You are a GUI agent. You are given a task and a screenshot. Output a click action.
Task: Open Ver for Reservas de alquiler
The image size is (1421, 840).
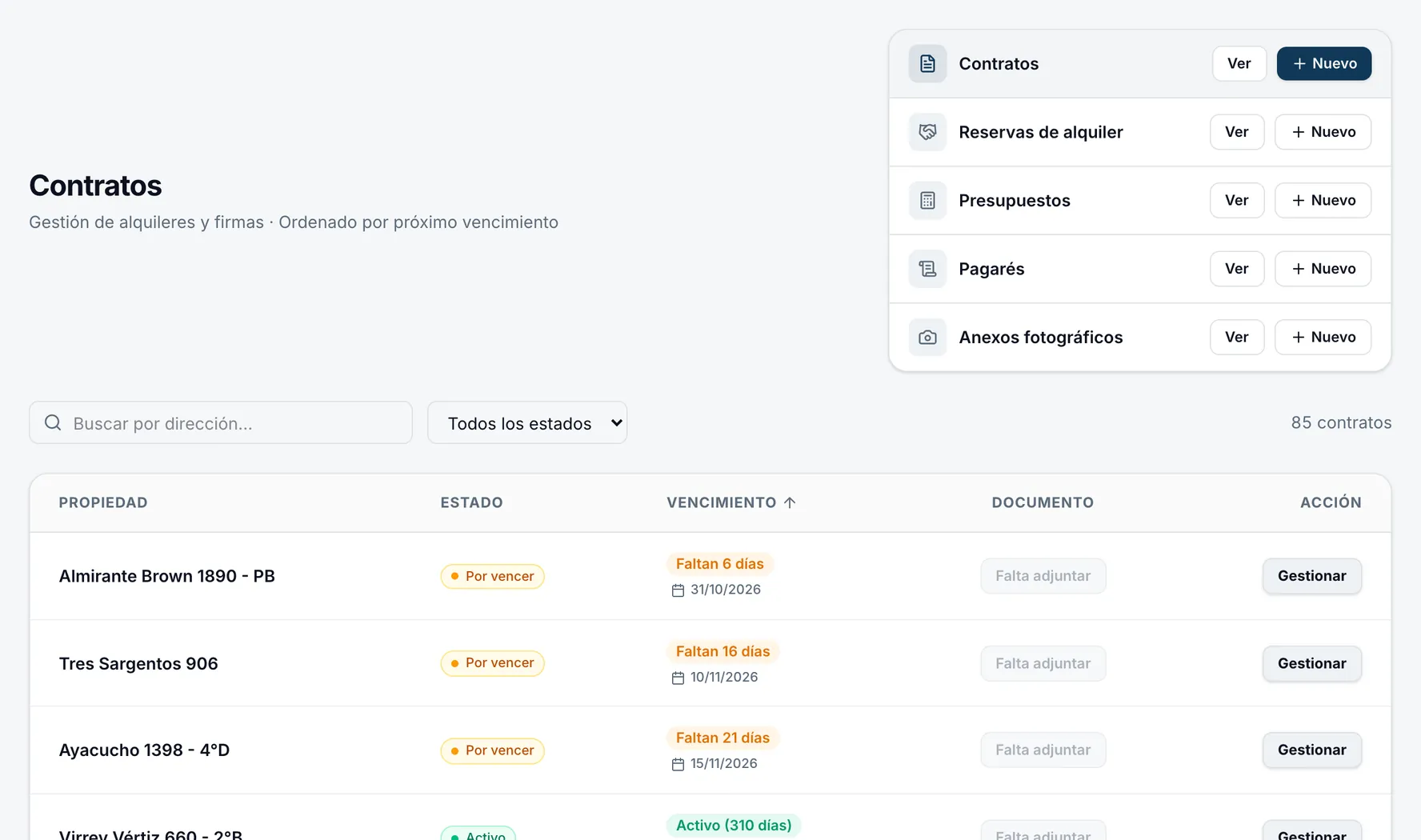click(1237, 132)
